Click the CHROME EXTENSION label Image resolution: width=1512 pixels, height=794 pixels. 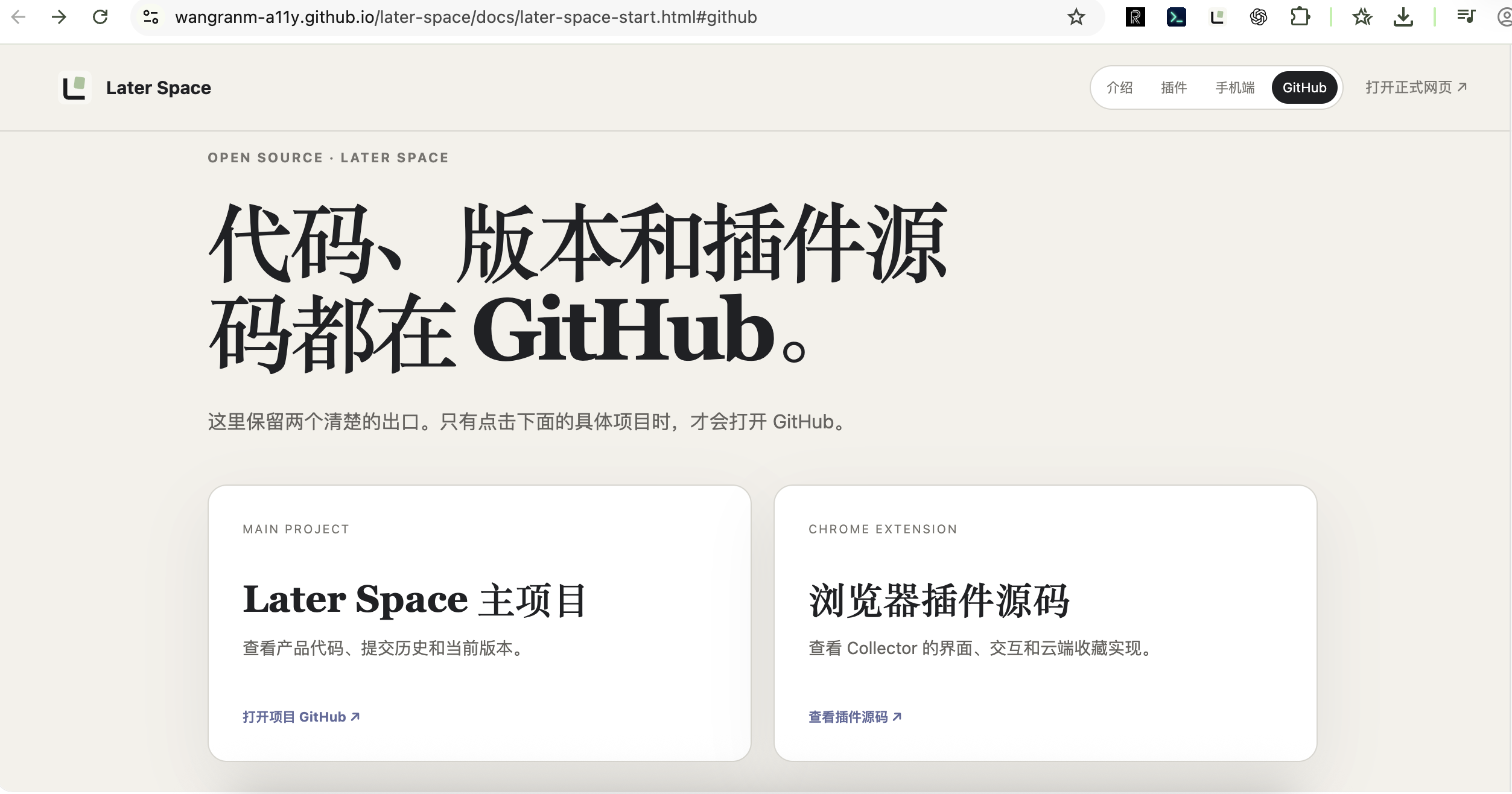(883, 529)
